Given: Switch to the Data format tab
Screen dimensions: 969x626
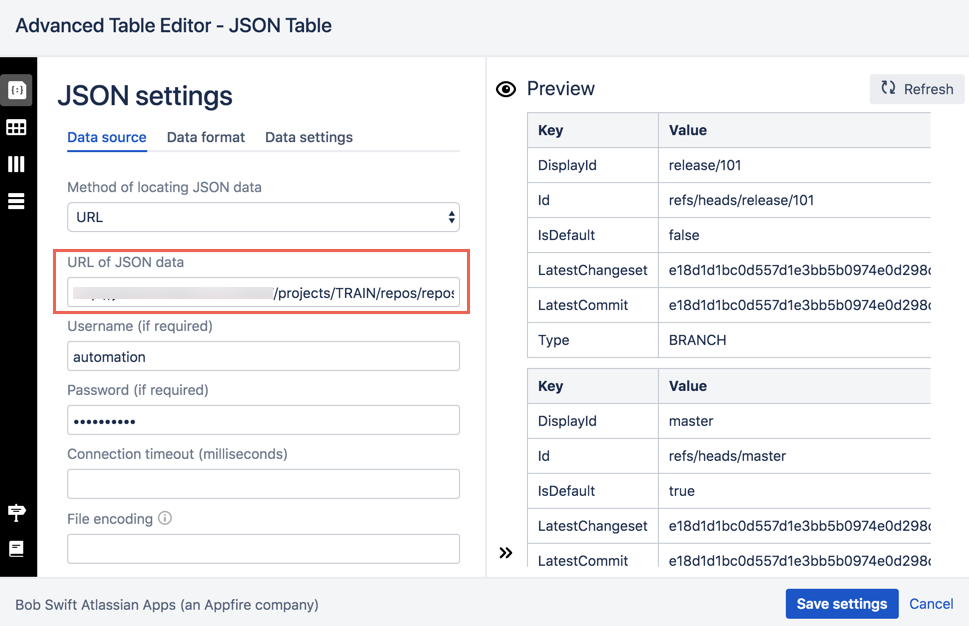Looking at the screenshot, I should 206,137.
